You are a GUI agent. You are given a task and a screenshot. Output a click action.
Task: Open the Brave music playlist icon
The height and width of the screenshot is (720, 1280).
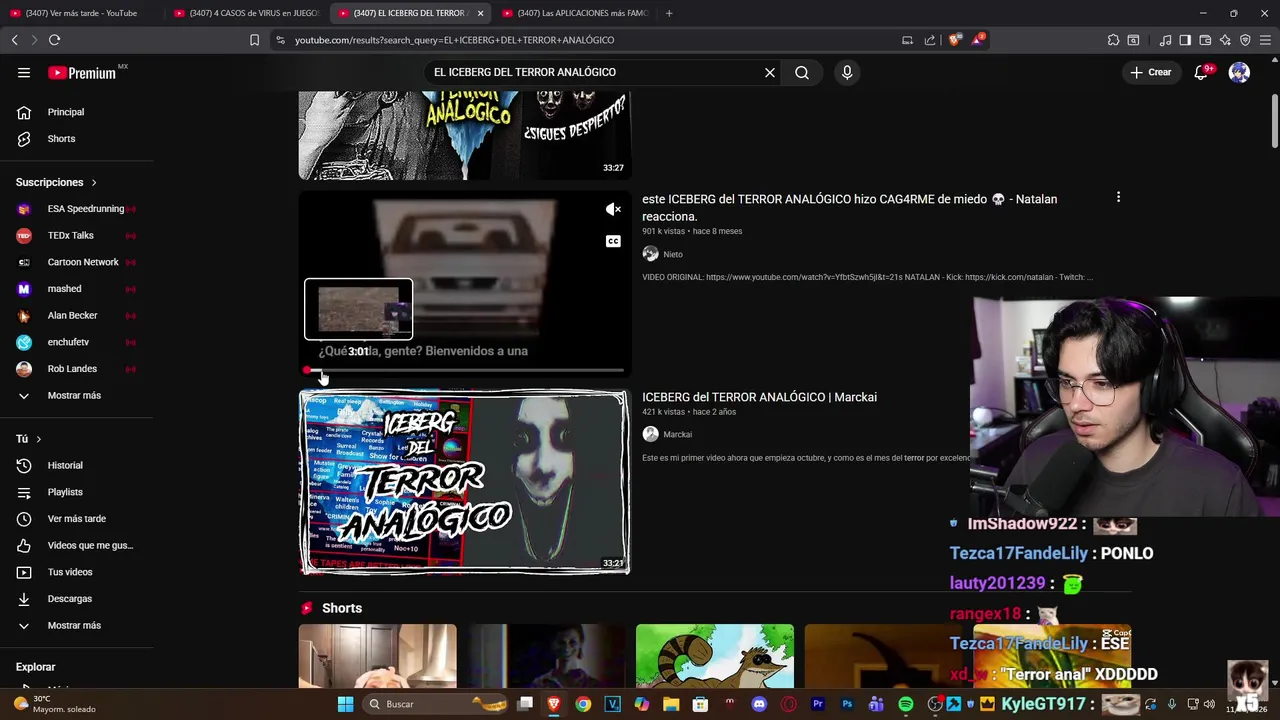(1165, 40)
